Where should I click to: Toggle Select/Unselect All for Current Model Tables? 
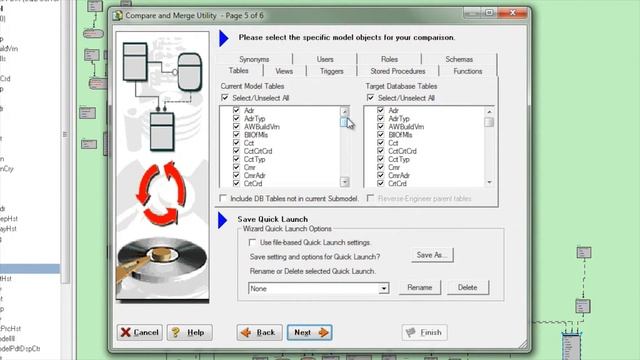point(225,98)
